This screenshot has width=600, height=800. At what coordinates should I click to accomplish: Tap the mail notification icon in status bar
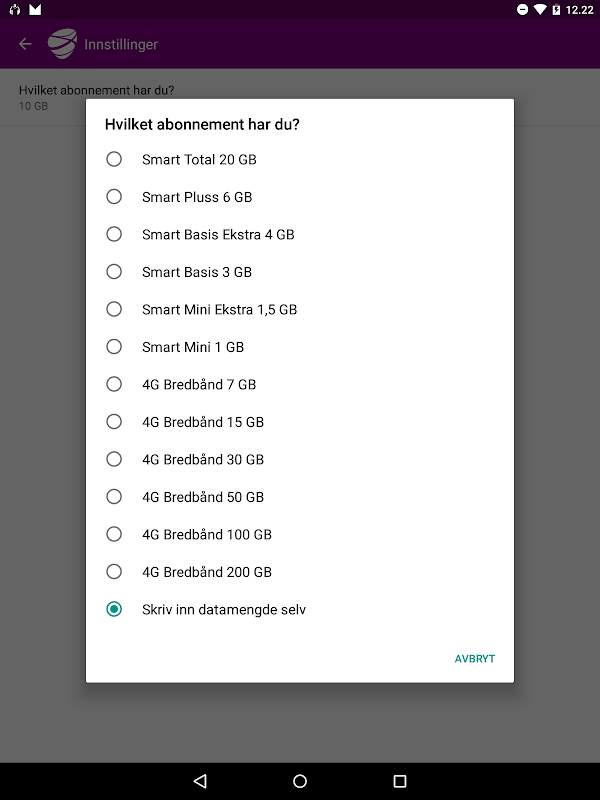[35, 9]
